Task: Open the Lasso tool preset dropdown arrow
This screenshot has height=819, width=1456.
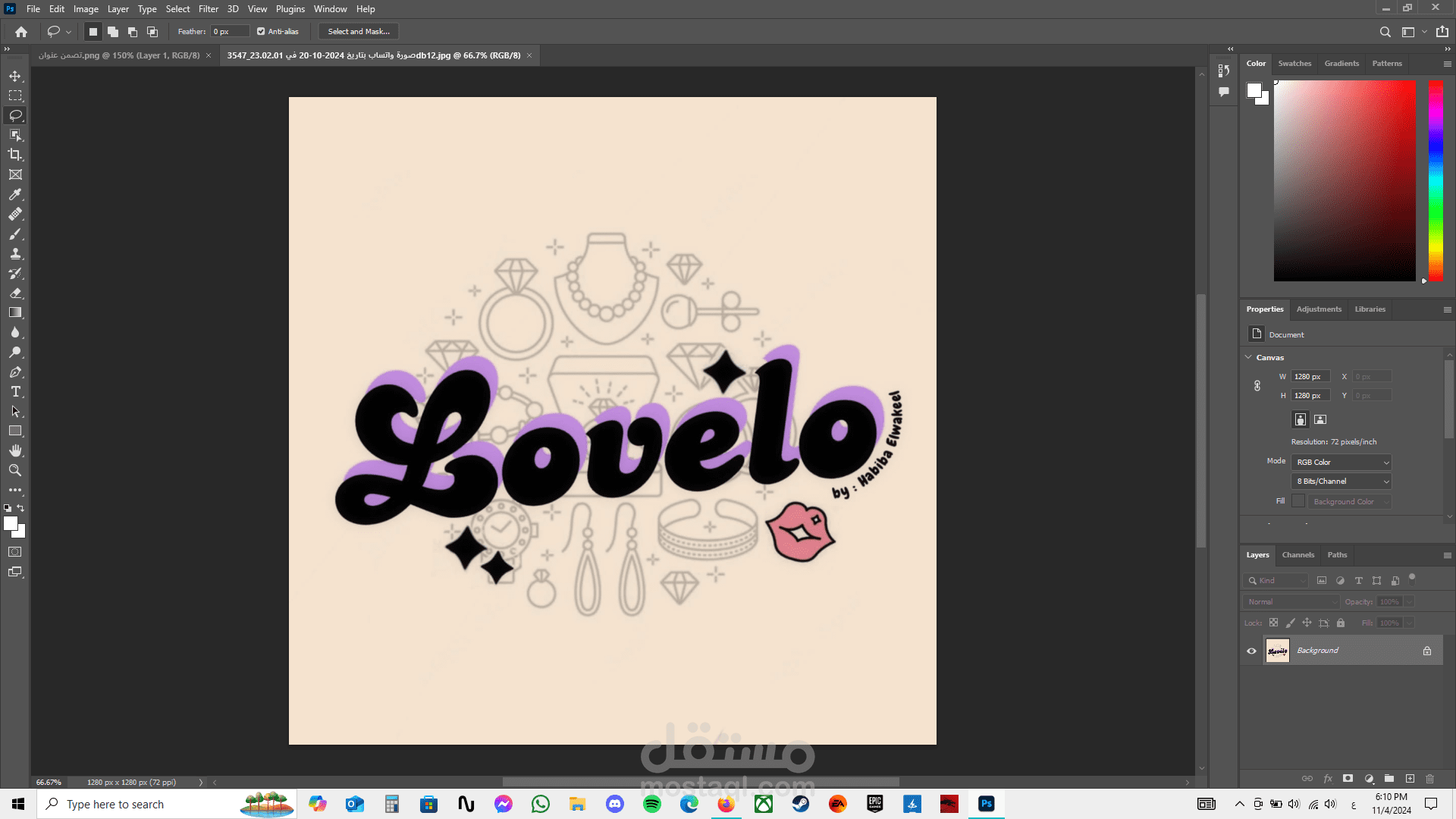Action: [68, 32]
